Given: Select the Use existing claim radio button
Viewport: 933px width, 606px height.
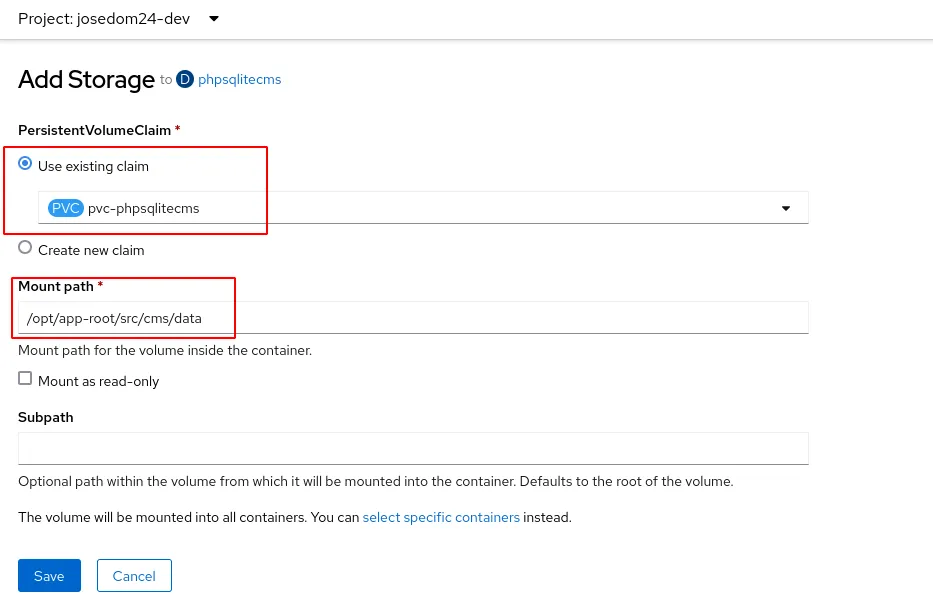Looking at the screenshot, I should tap(25, 165).
